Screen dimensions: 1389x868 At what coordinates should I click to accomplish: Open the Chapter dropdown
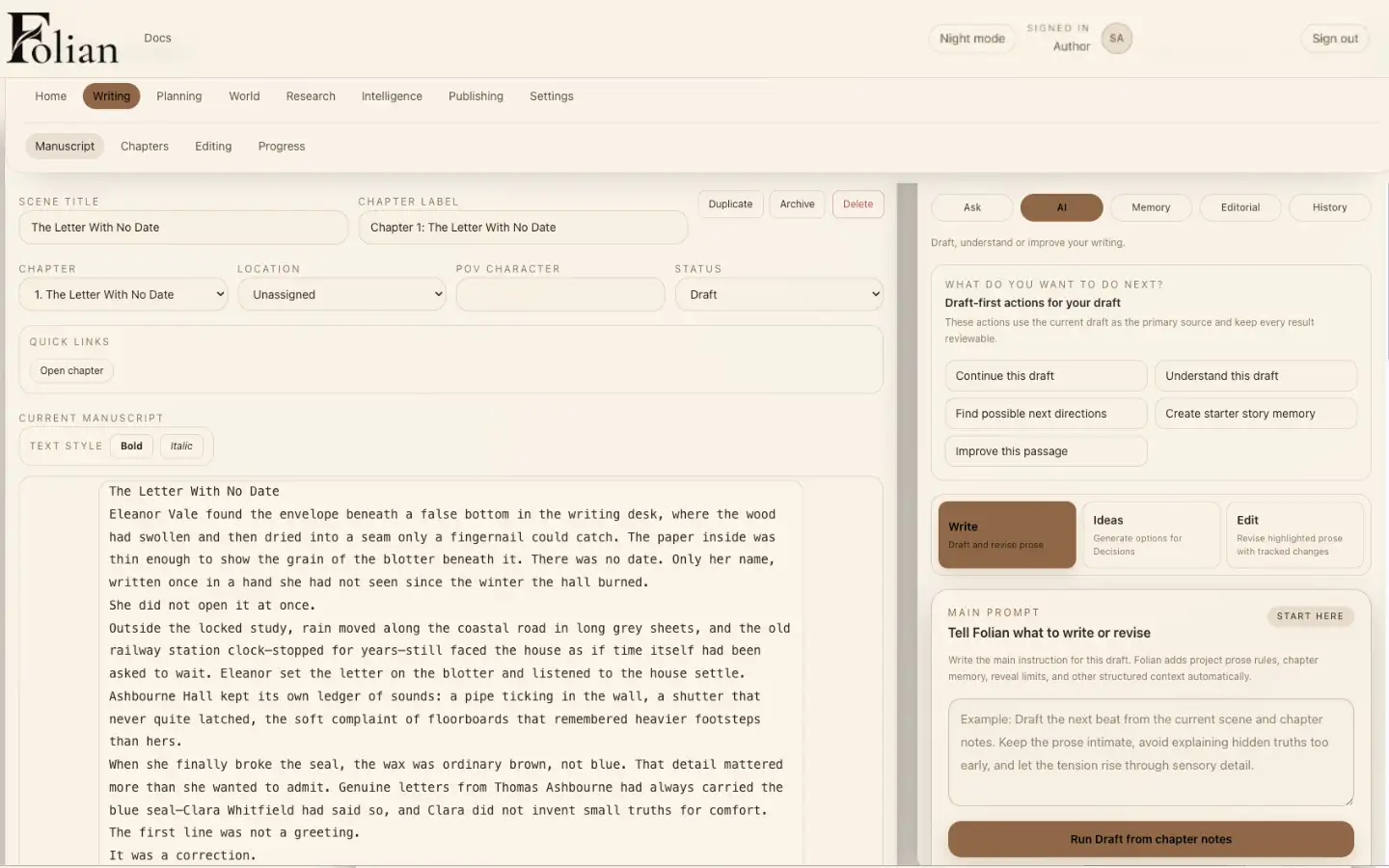123,295
